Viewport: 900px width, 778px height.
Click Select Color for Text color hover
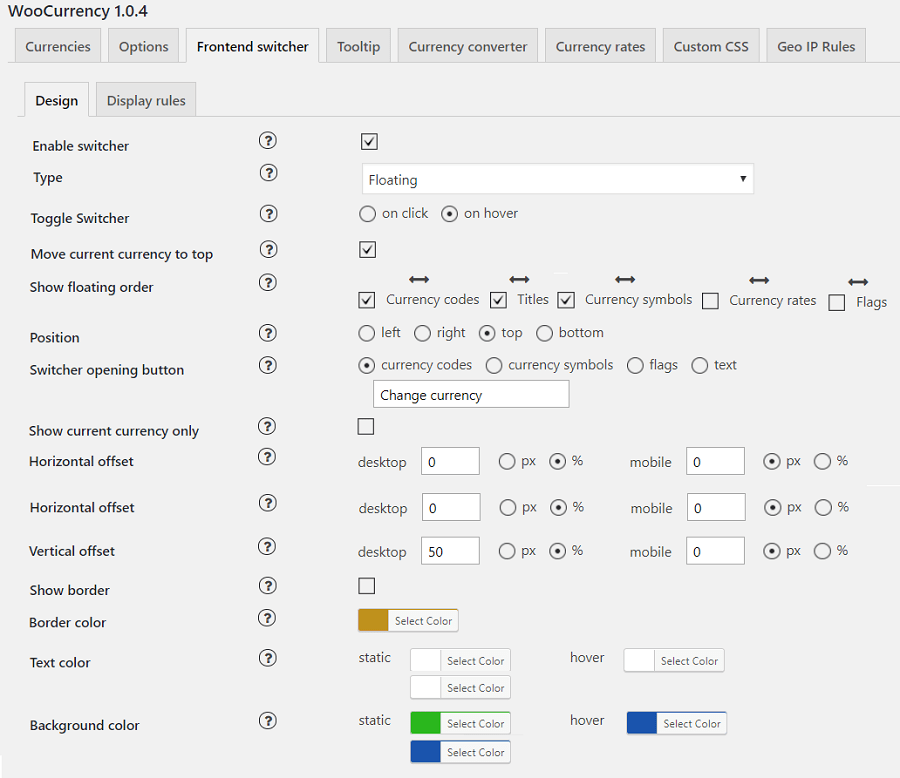pyautogui.click(x=689, y=660)
